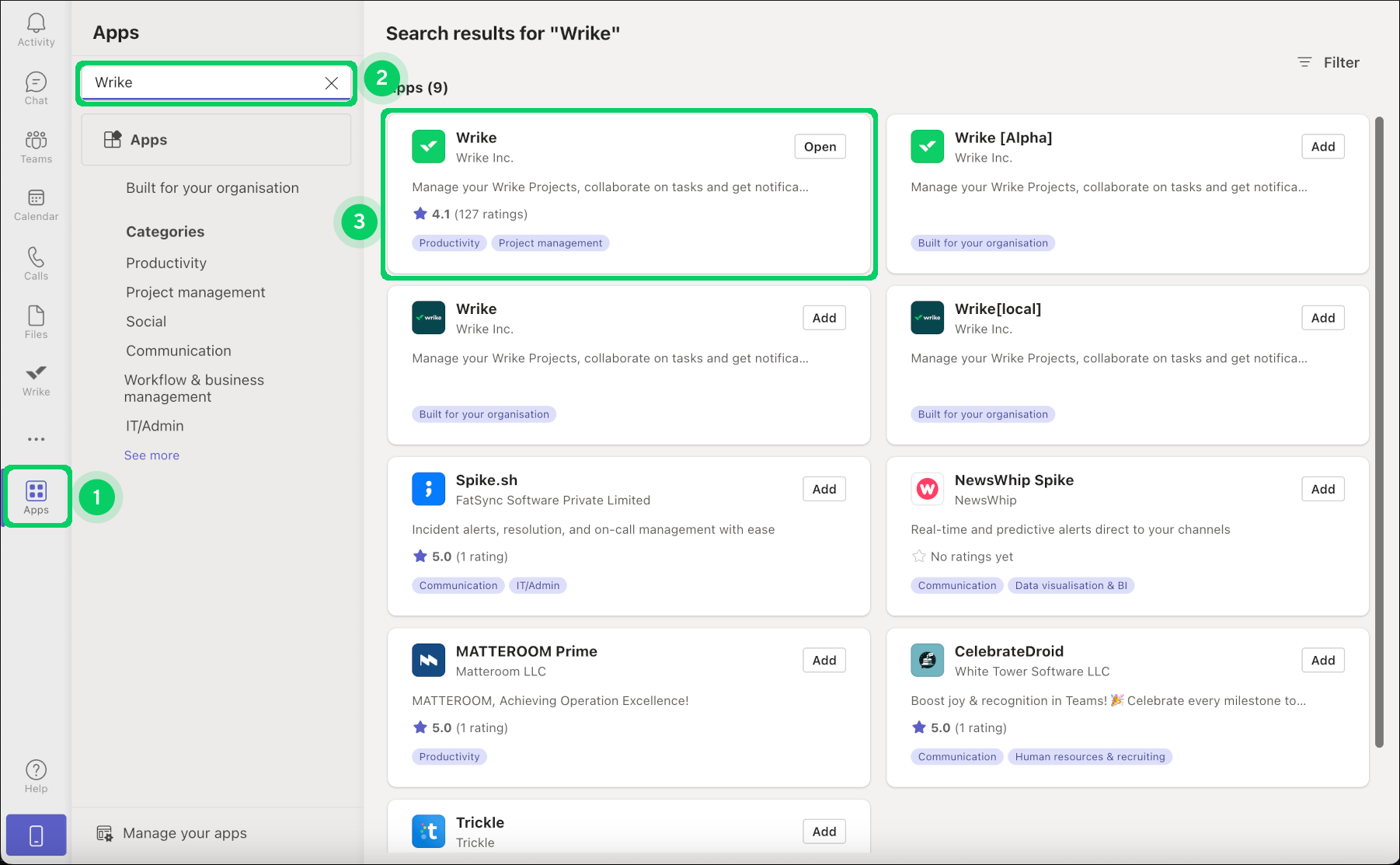The height and width of the screenshot is (865, 1400).
Task: Expand categories with See more
Action: 151,455
